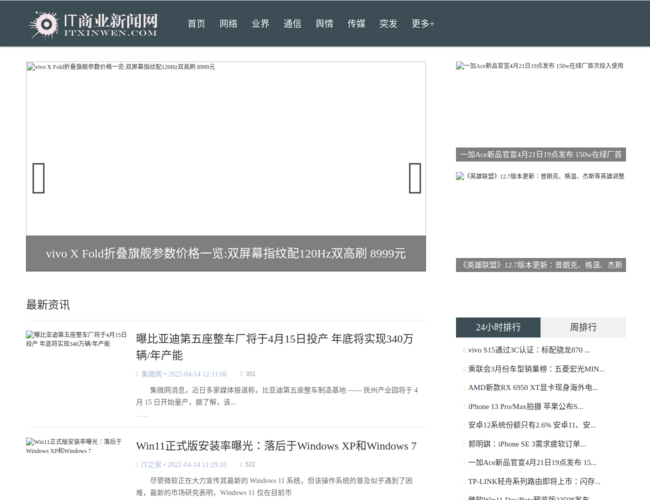The height and width of the screenshot is (500, 650).
Task: Go to 首页 in the navigation
Action: pos(196,24)
